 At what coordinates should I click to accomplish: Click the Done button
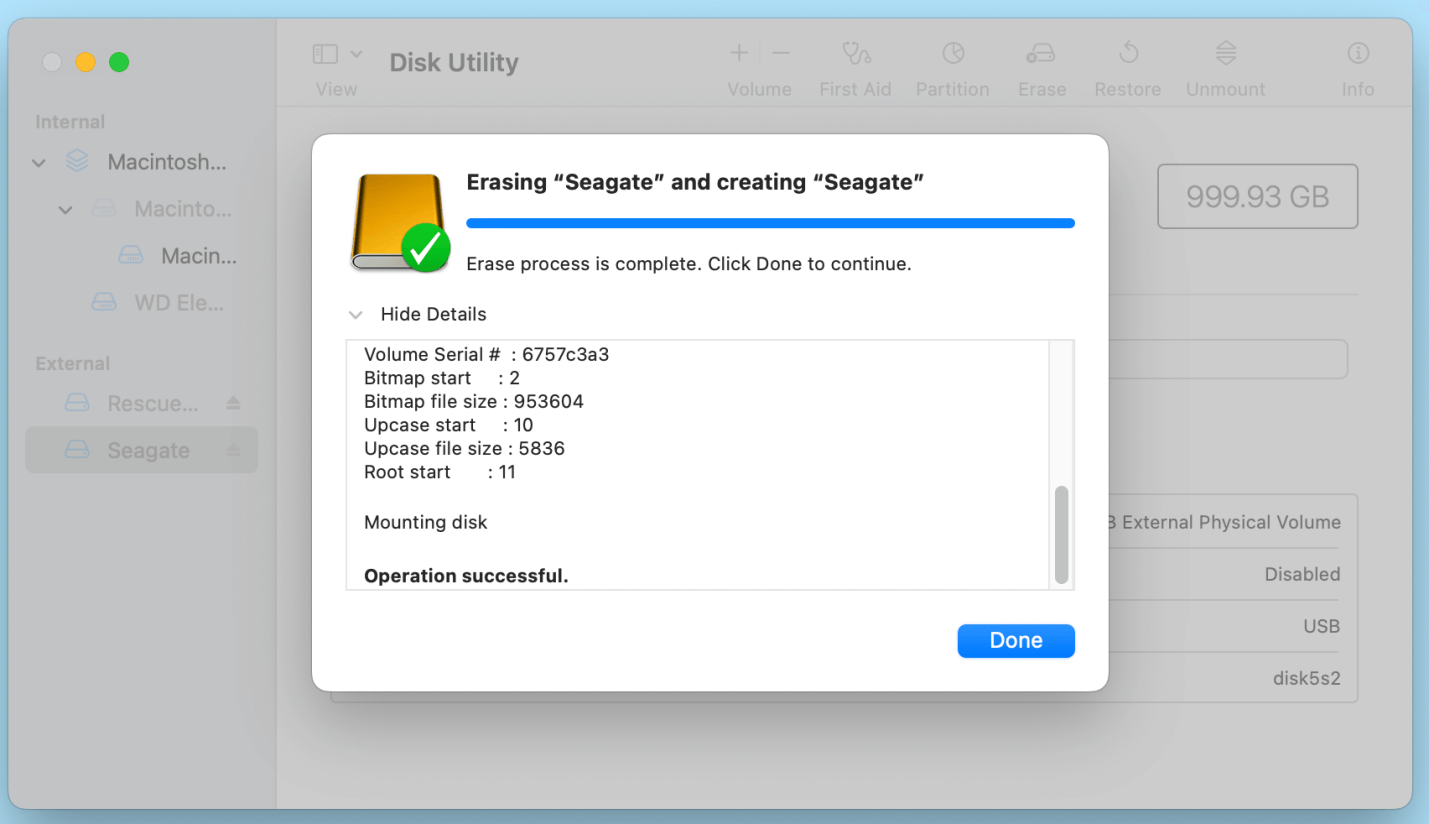point(1015,641)
